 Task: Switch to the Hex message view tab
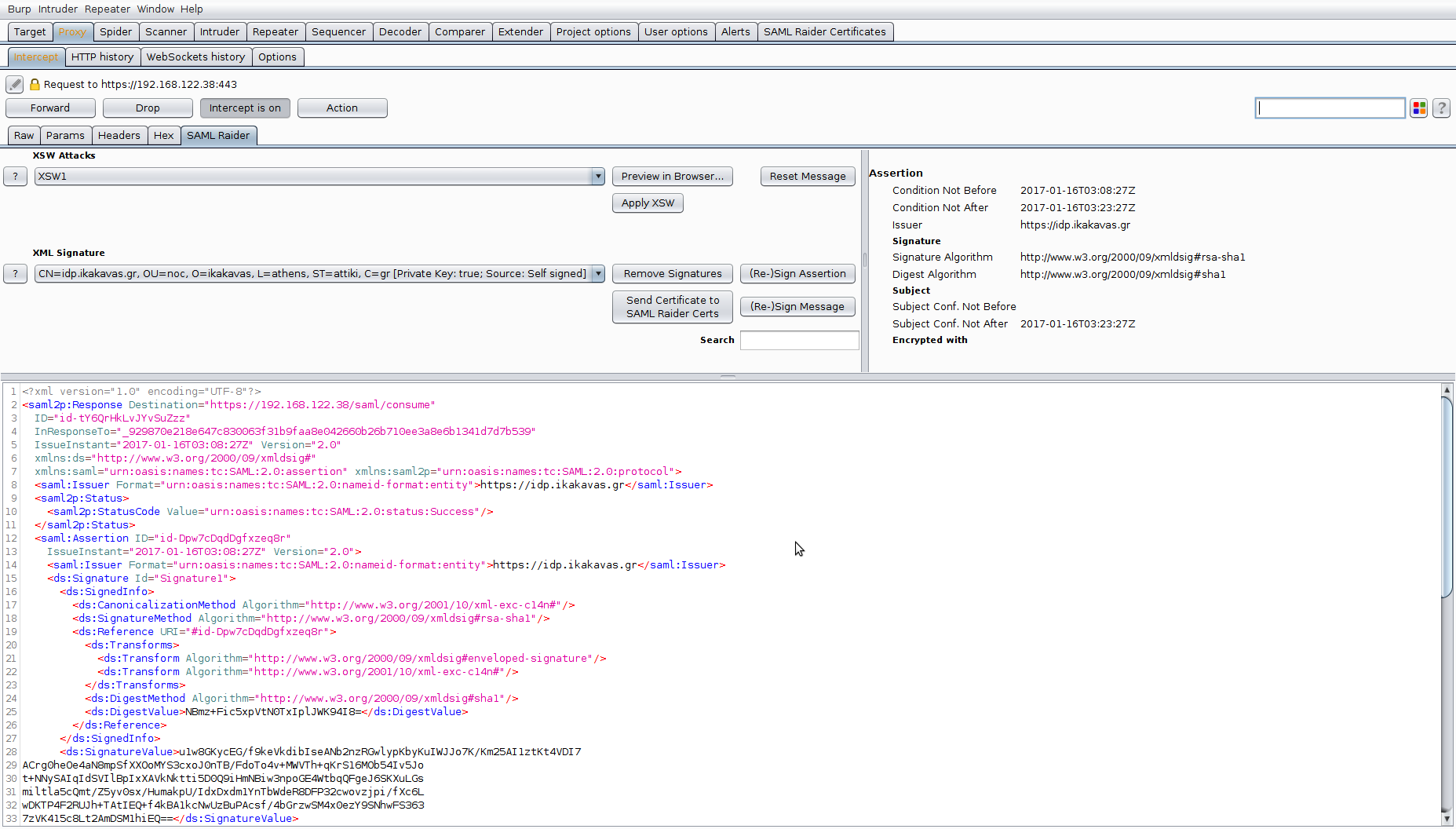(x=164, y=136)
